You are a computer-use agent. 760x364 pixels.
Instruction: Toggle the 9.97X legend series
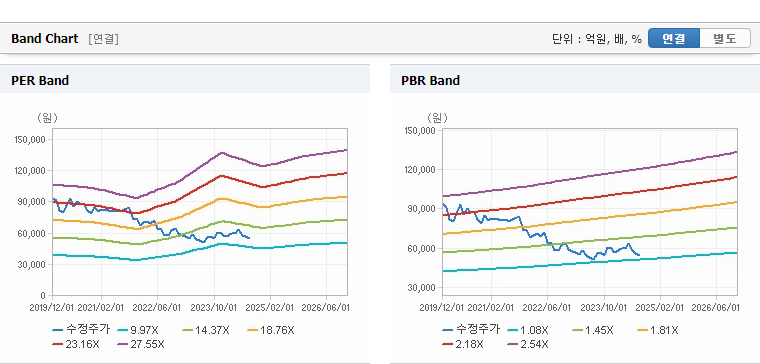click(138, 330)
